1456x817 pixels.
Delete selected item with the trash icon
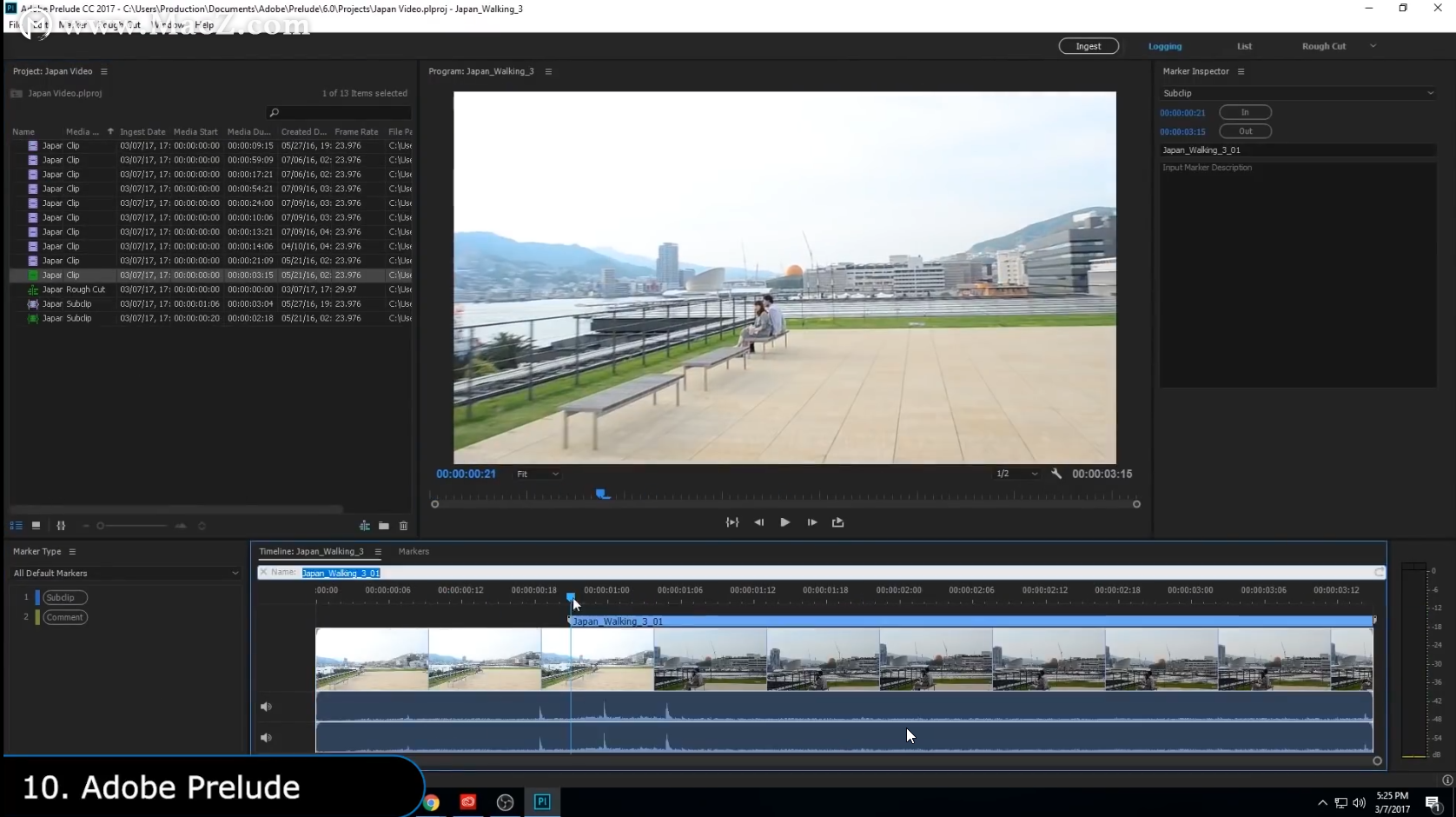[x=403, y=526]
